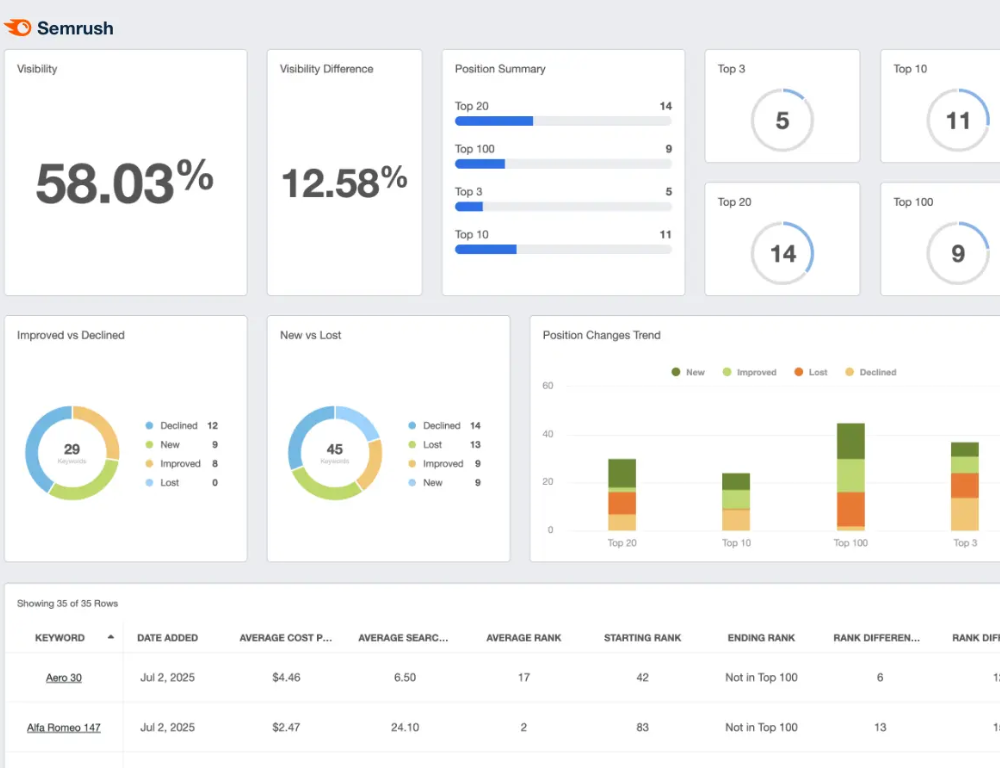Screen dimensions: 1000x768
Task: Sort by Average Rank column header
Action: coord(523,638)
